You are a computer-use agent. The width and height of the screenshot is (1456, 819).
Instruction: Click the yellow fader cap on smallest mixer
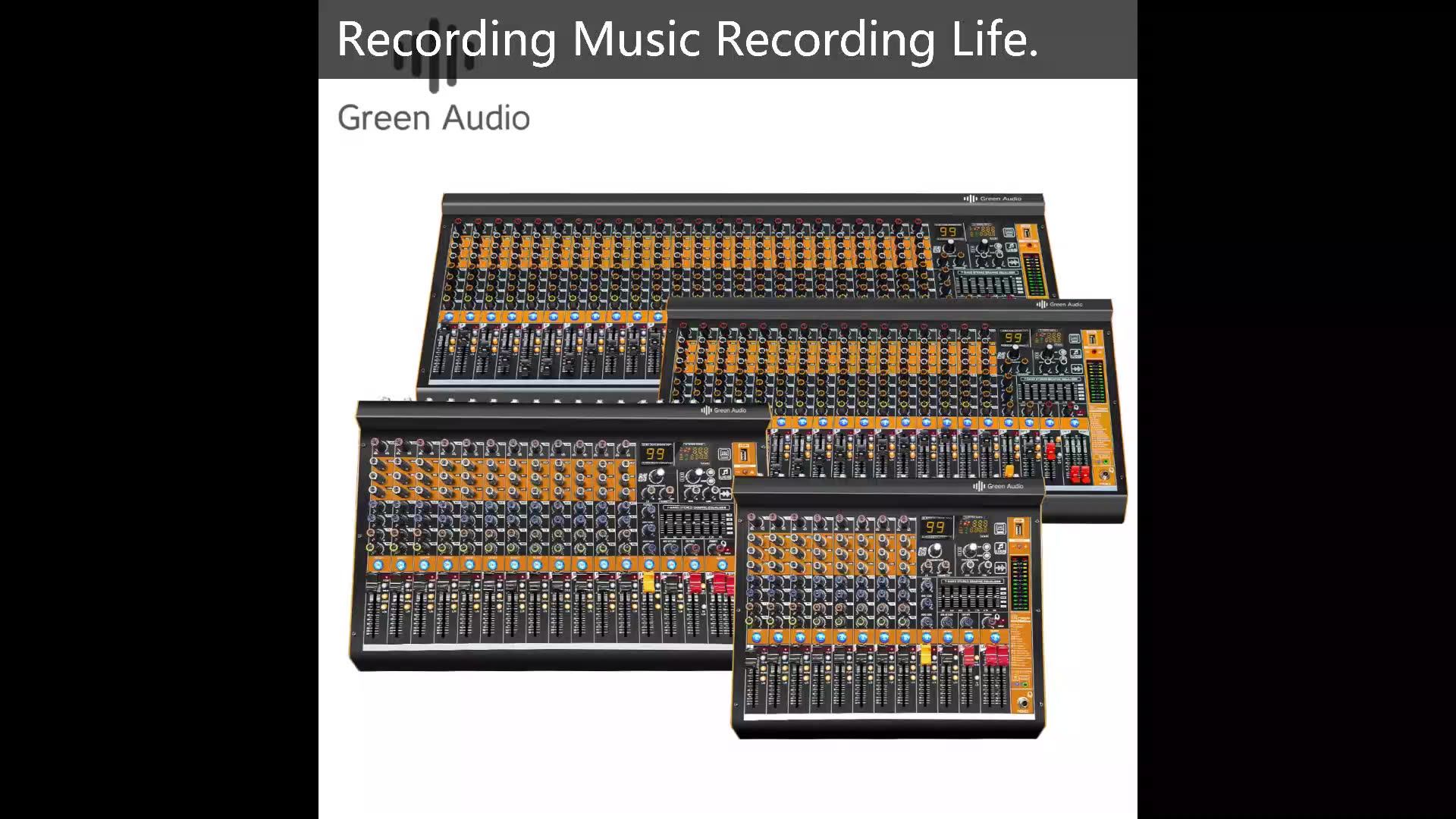926,656
